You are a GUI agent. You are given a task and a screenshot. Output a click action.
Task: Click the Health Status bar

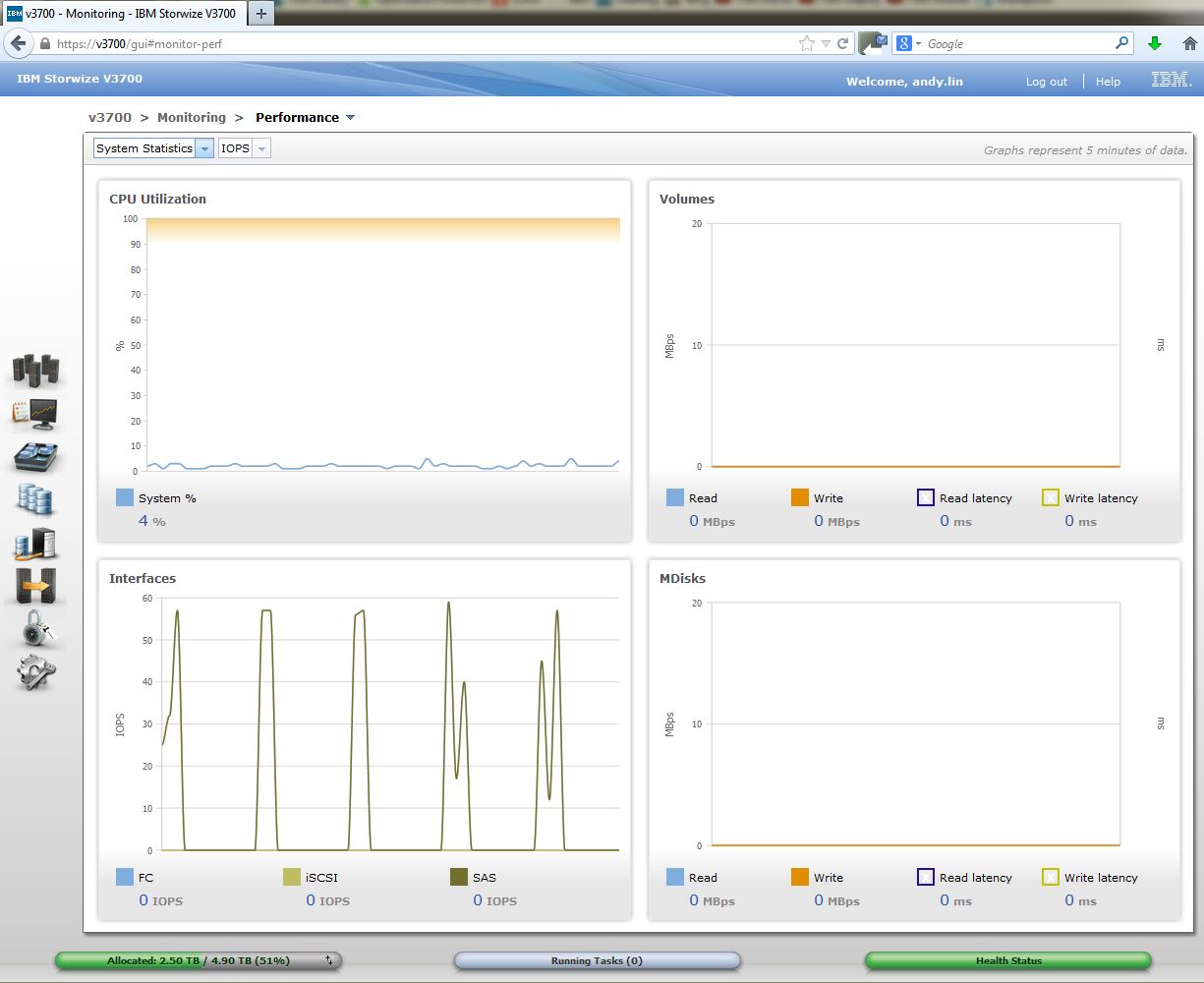point(1008,961)
